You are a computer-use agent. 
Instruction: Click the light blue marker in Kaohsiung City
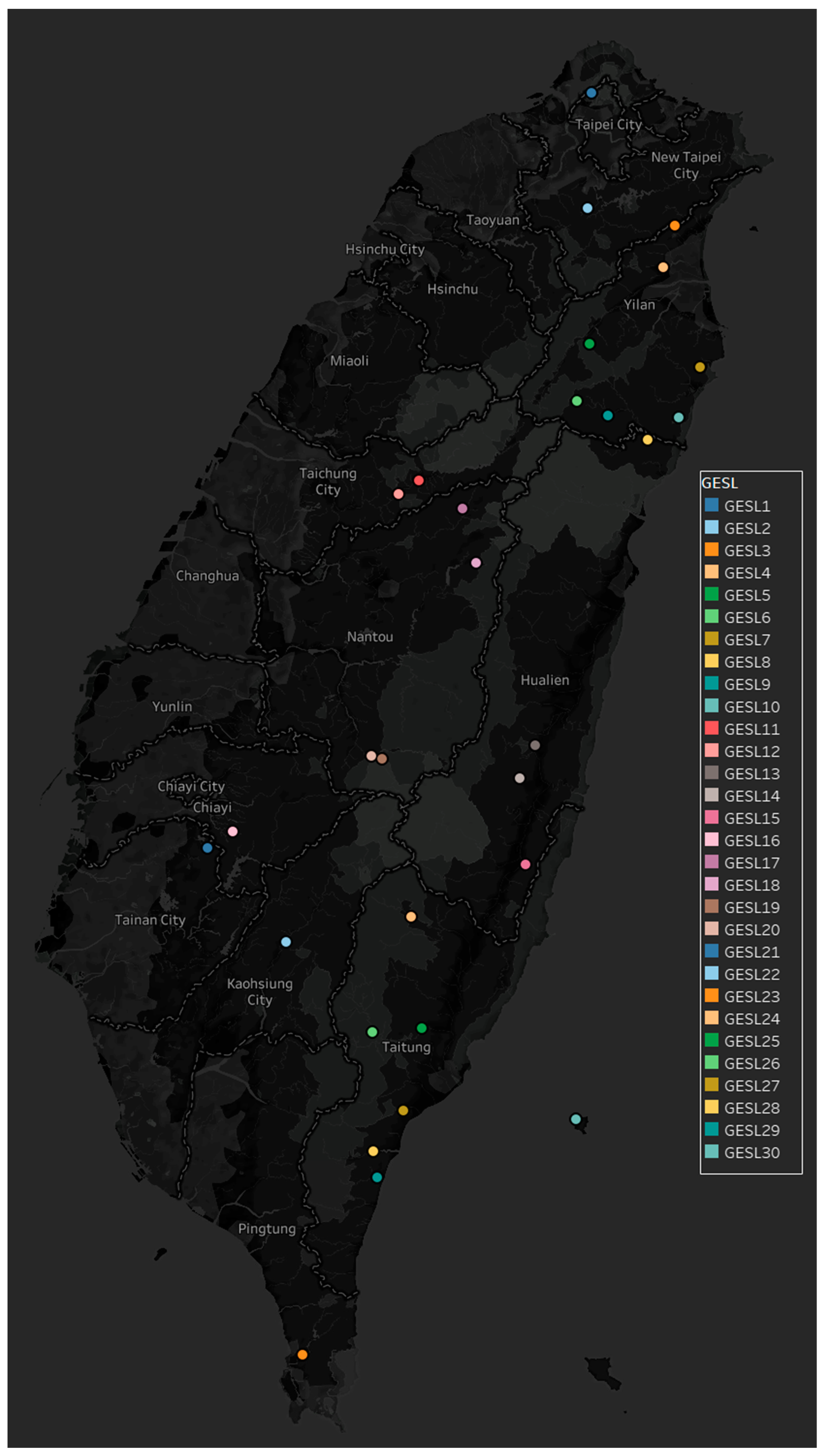286,942
